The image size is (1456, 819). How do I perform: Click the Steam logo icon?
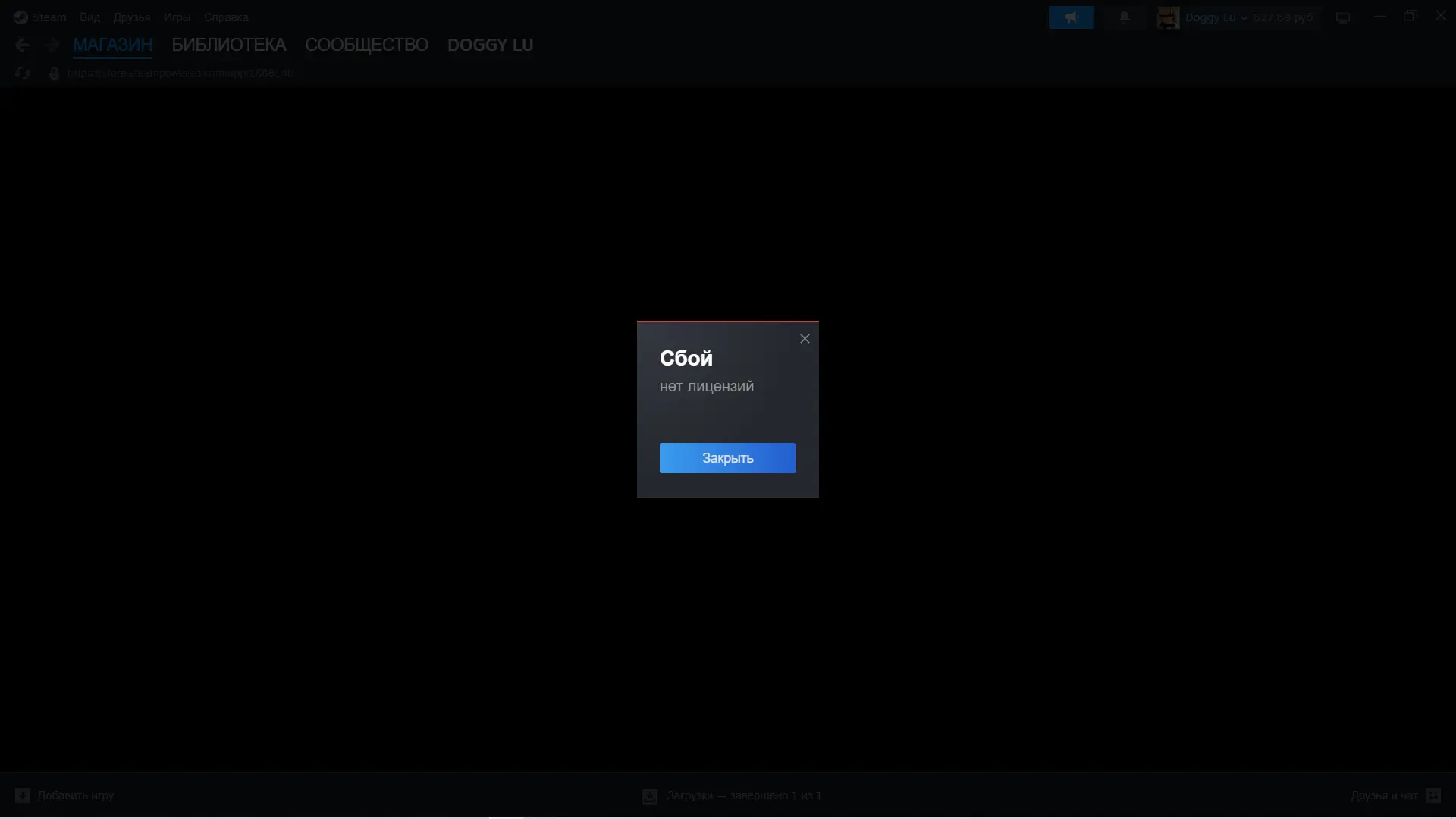tap(20, 17)
